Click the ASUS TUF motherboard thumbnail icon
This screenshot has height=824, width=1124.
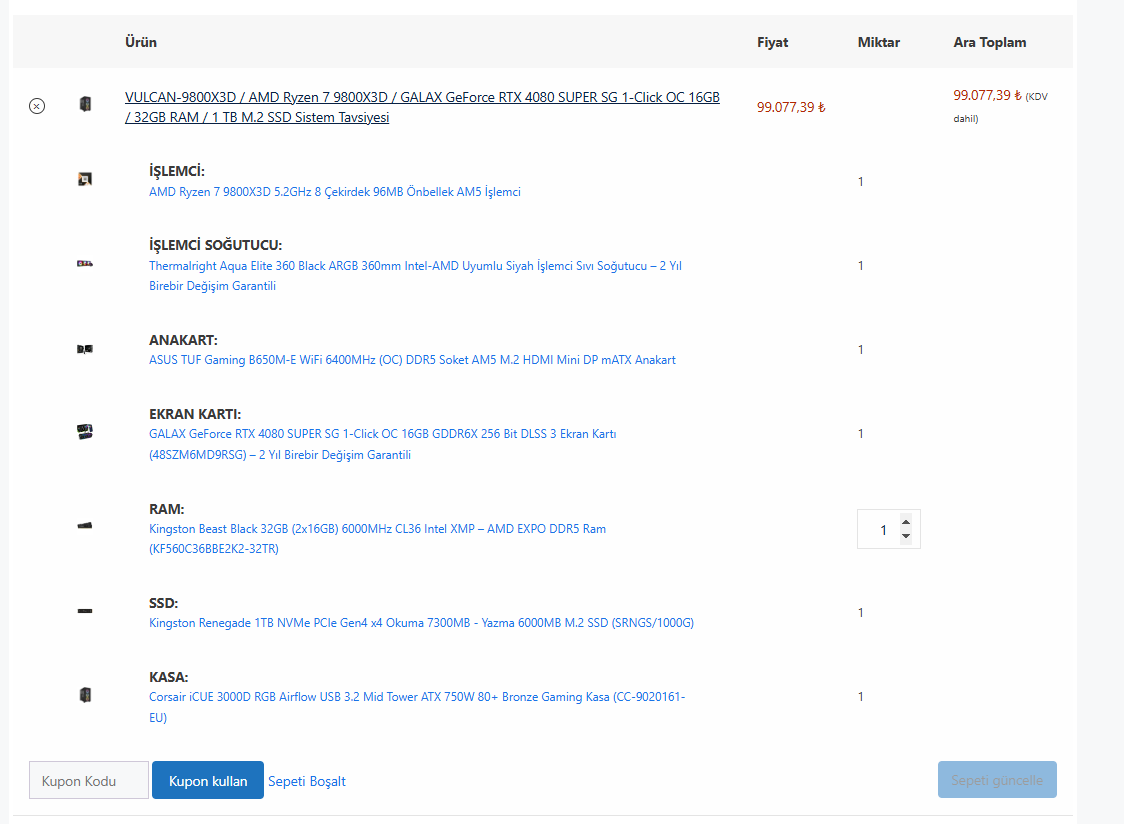pyautogui.click(x=85, y=349)
